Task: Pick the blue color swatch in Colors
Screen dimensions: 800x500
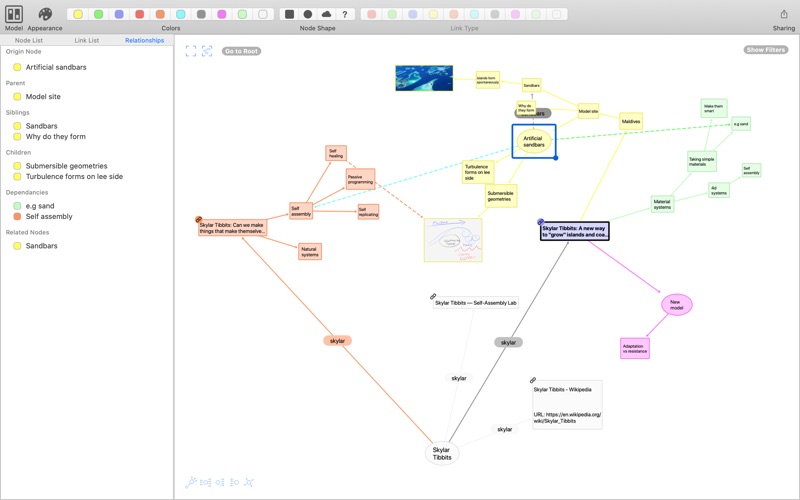Action: tap(119, 15)
